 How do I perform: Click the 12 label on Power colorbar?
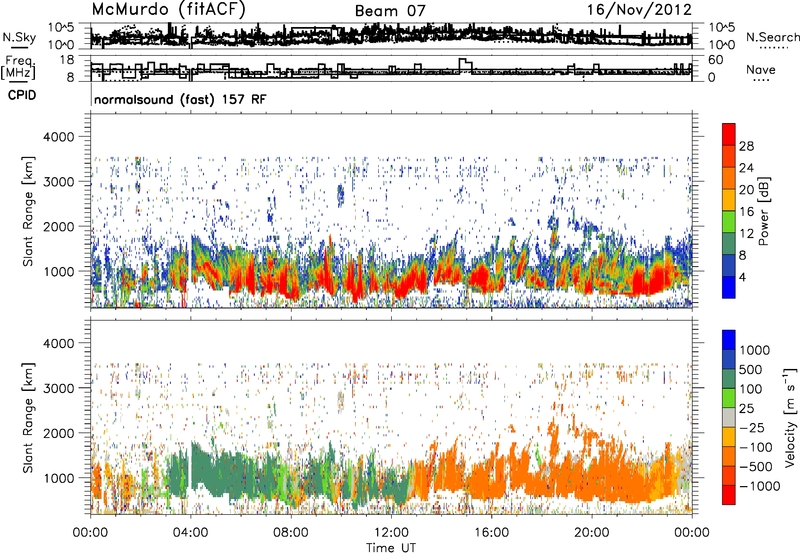pos(746,234)
